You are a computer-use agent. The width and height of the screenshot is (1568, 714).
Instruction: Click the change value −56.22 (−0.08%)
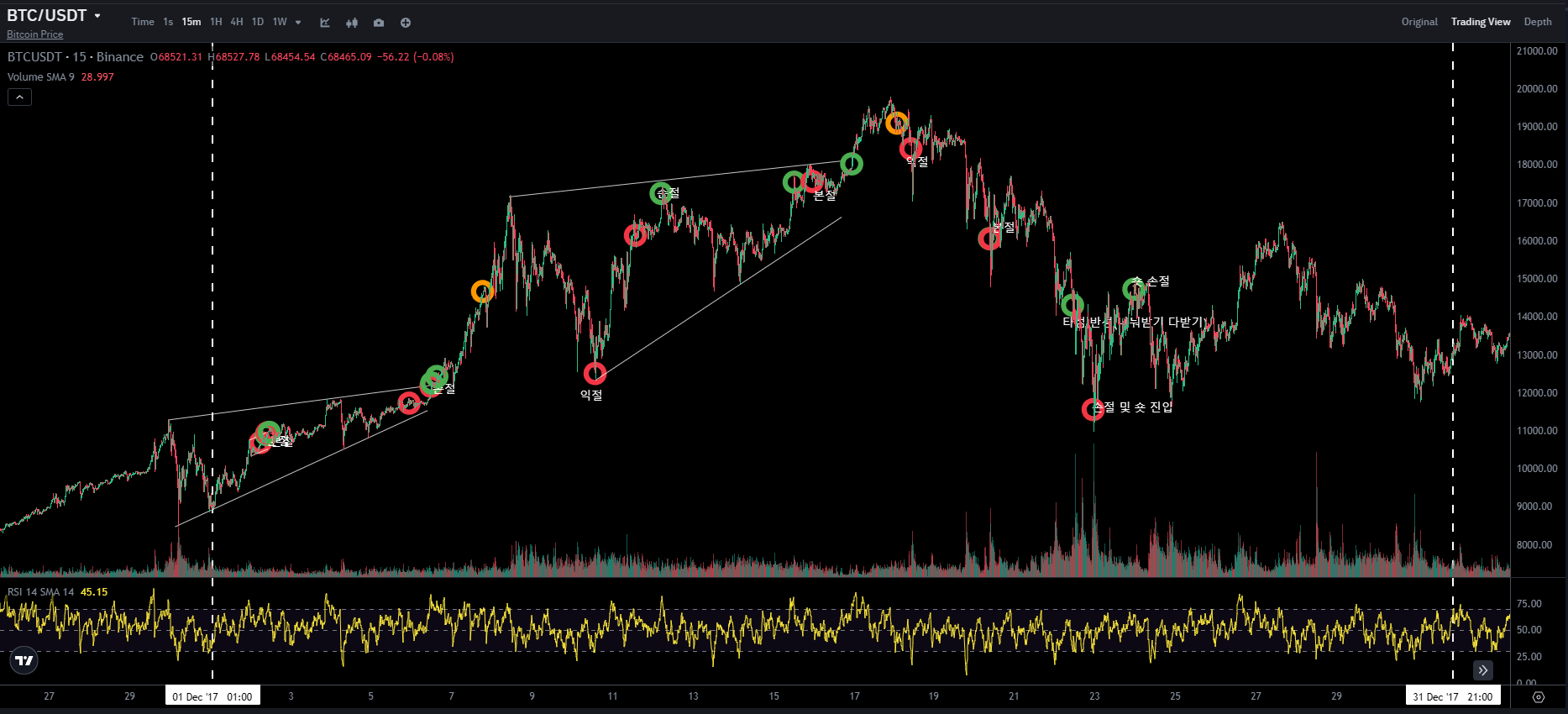[416, 57]
